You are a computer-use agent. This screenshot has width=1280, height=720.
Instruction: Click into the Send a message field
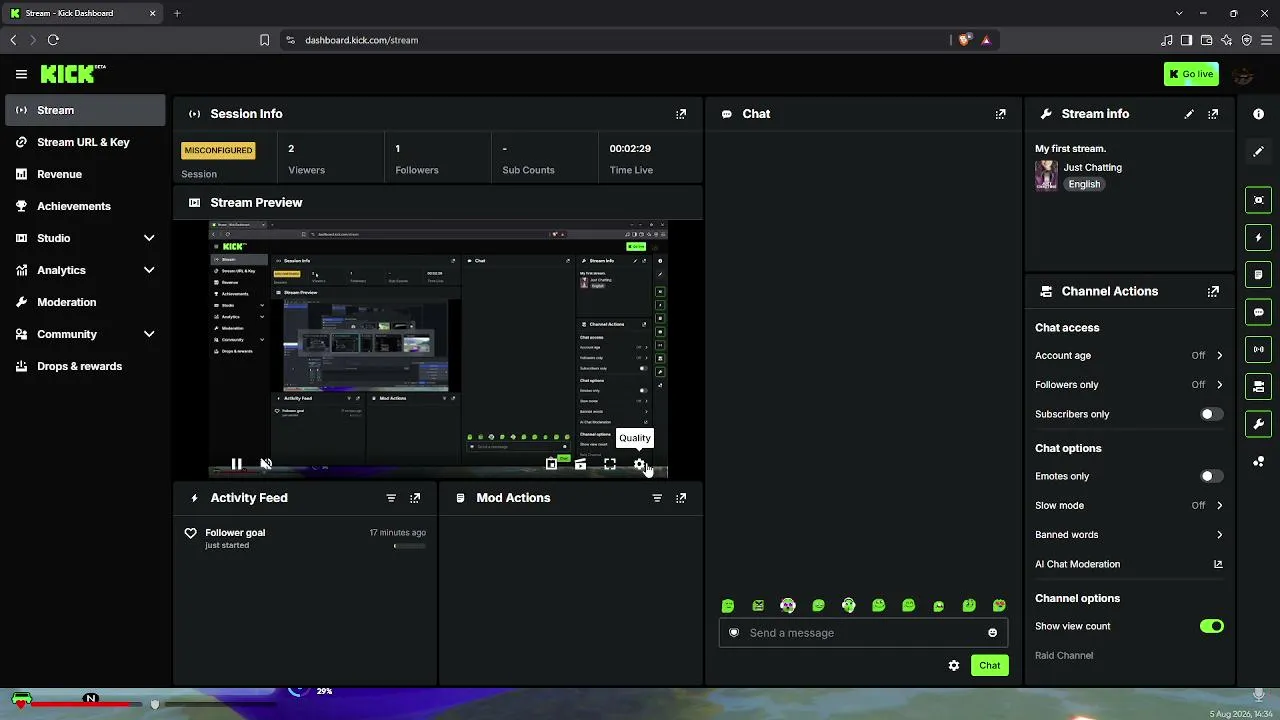pyautogui.click(x=861, y=633)
